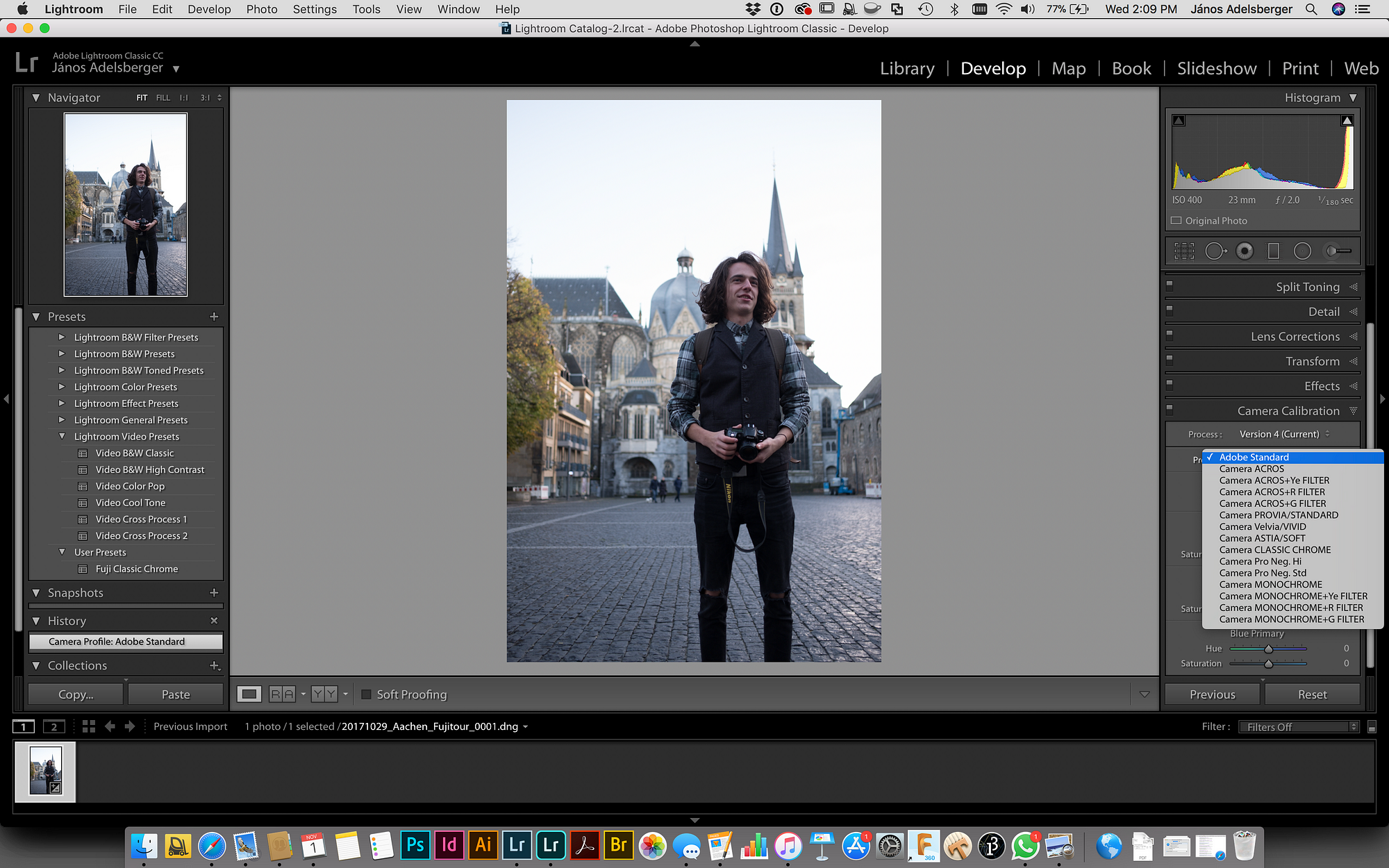Collapse User Presets folder
The image size is (1389, 868).
pos(62,552)
